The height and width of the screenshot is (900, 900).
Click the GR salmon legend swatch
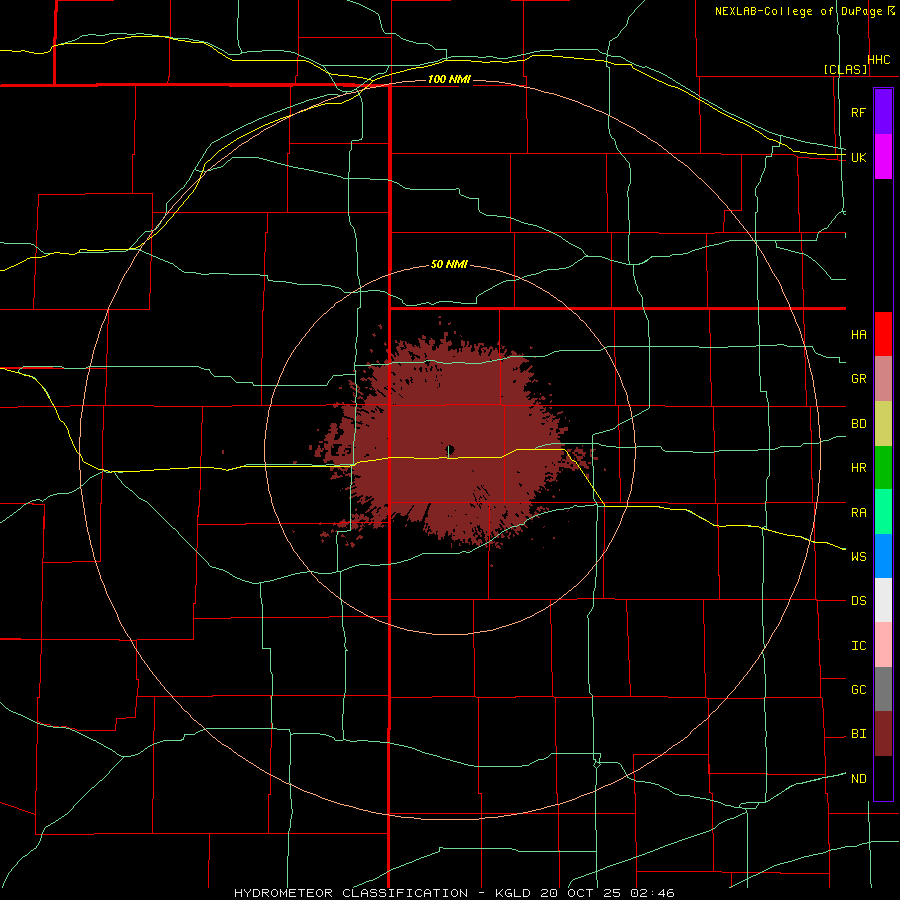pos(883,379)
